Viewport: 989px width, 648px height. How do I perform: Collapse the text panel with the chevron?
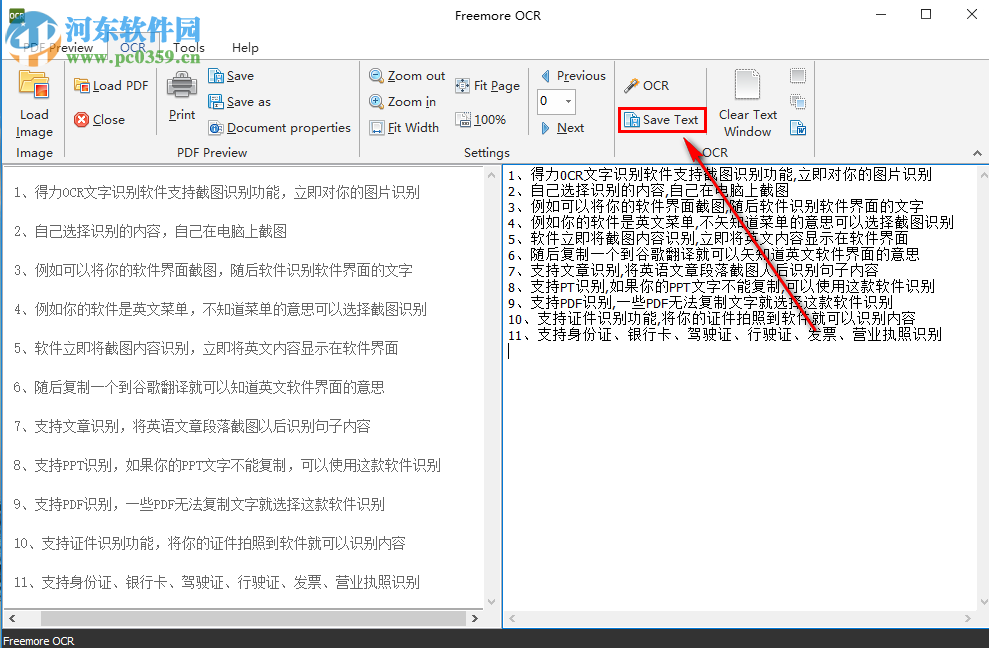point(977,154)
